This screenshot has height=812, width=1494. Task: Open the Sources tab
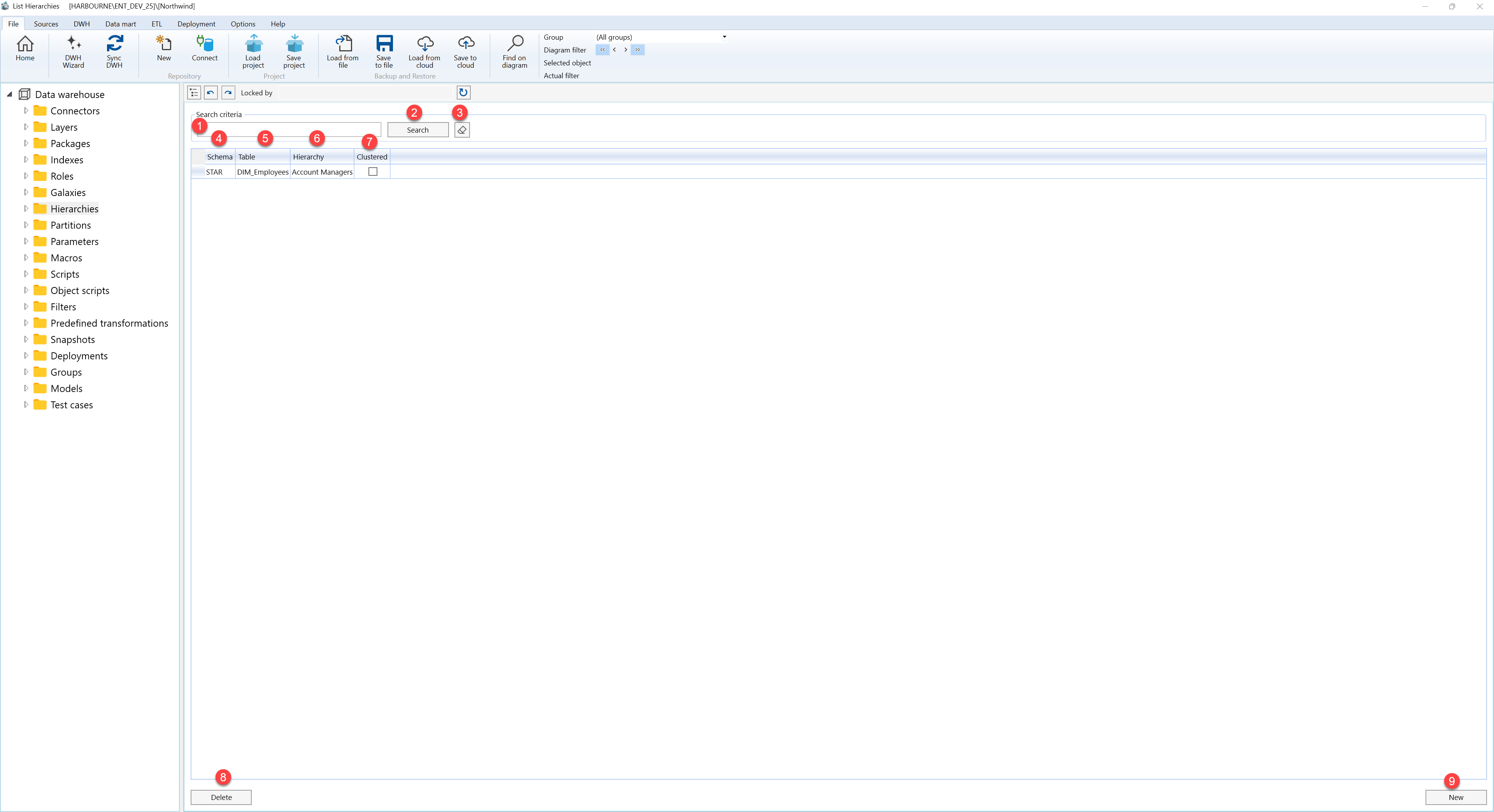[x=46, y=24]
